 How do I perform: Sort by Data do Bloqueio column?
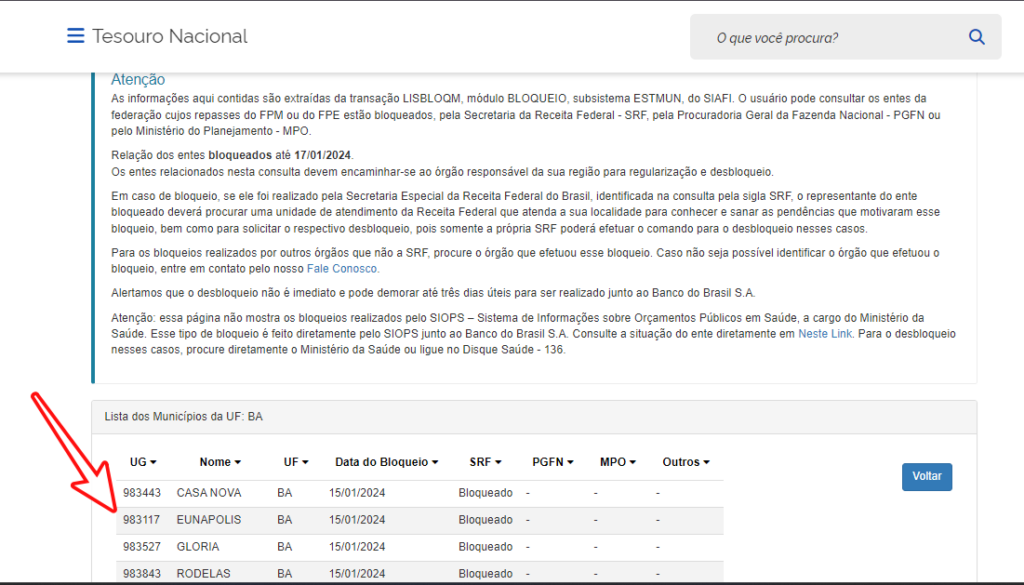point(386,462)
